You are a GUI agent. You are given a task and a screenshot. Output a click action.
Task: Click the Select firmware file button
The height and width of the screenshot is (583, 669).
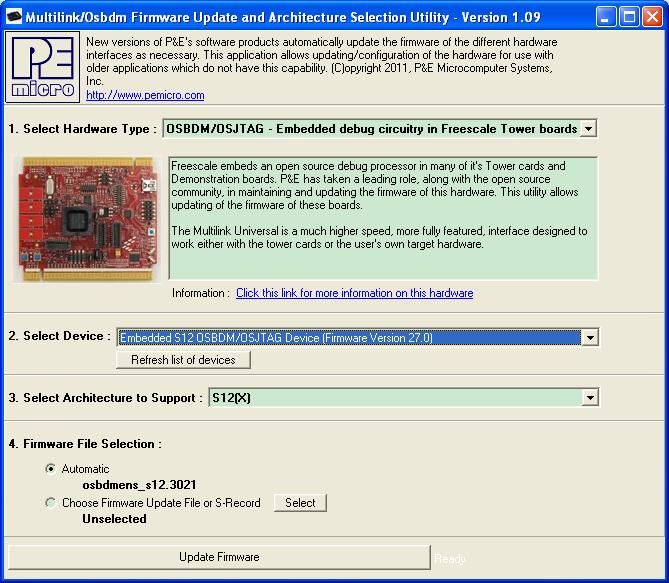300,503
